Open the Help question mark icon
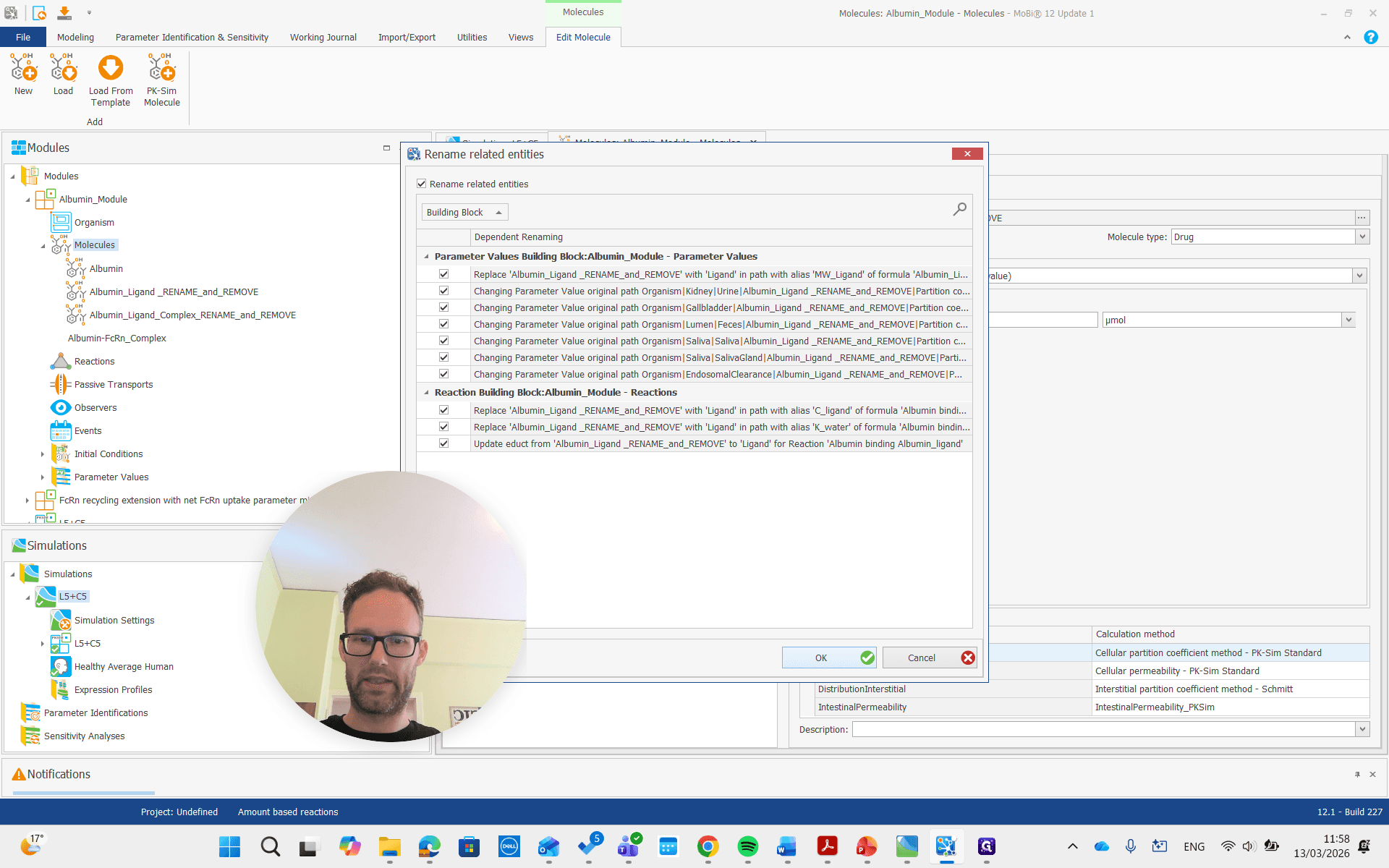The image size is (1389, 868). 1370,37
